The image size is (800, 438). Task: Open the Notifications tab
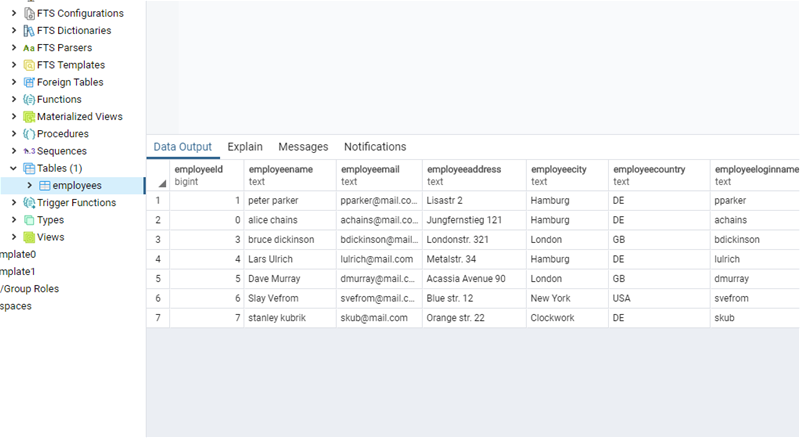[375, 147]
